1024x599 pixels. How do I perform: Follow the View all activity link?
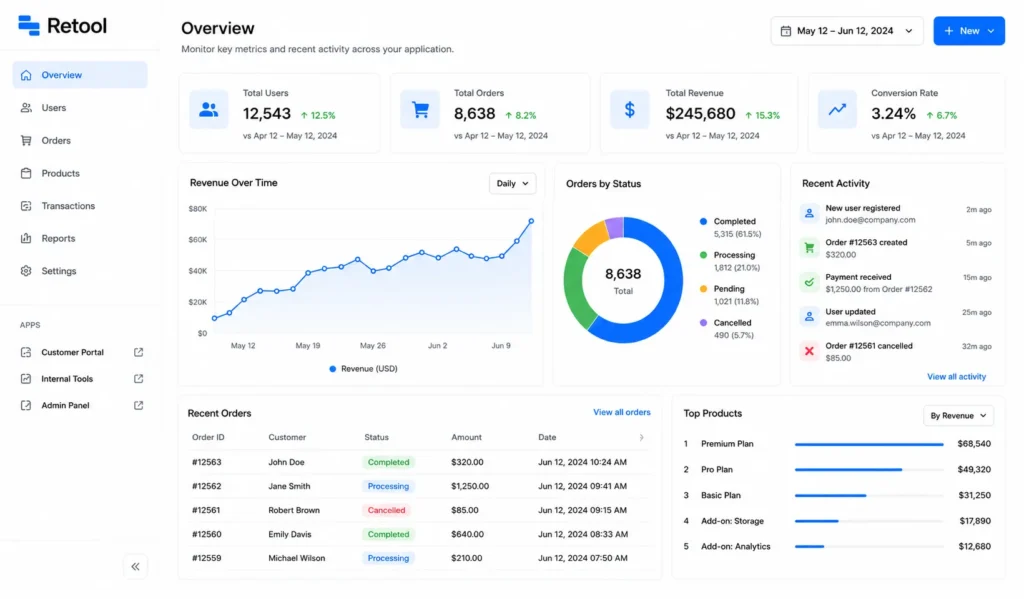tap(957, 377)
